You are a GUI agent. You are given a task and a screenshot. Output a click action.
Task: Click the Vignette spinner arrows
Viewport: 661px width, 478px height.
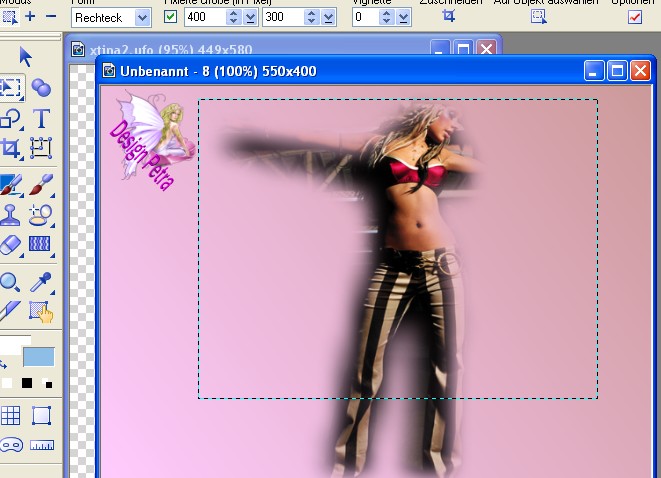pos(386,17)
